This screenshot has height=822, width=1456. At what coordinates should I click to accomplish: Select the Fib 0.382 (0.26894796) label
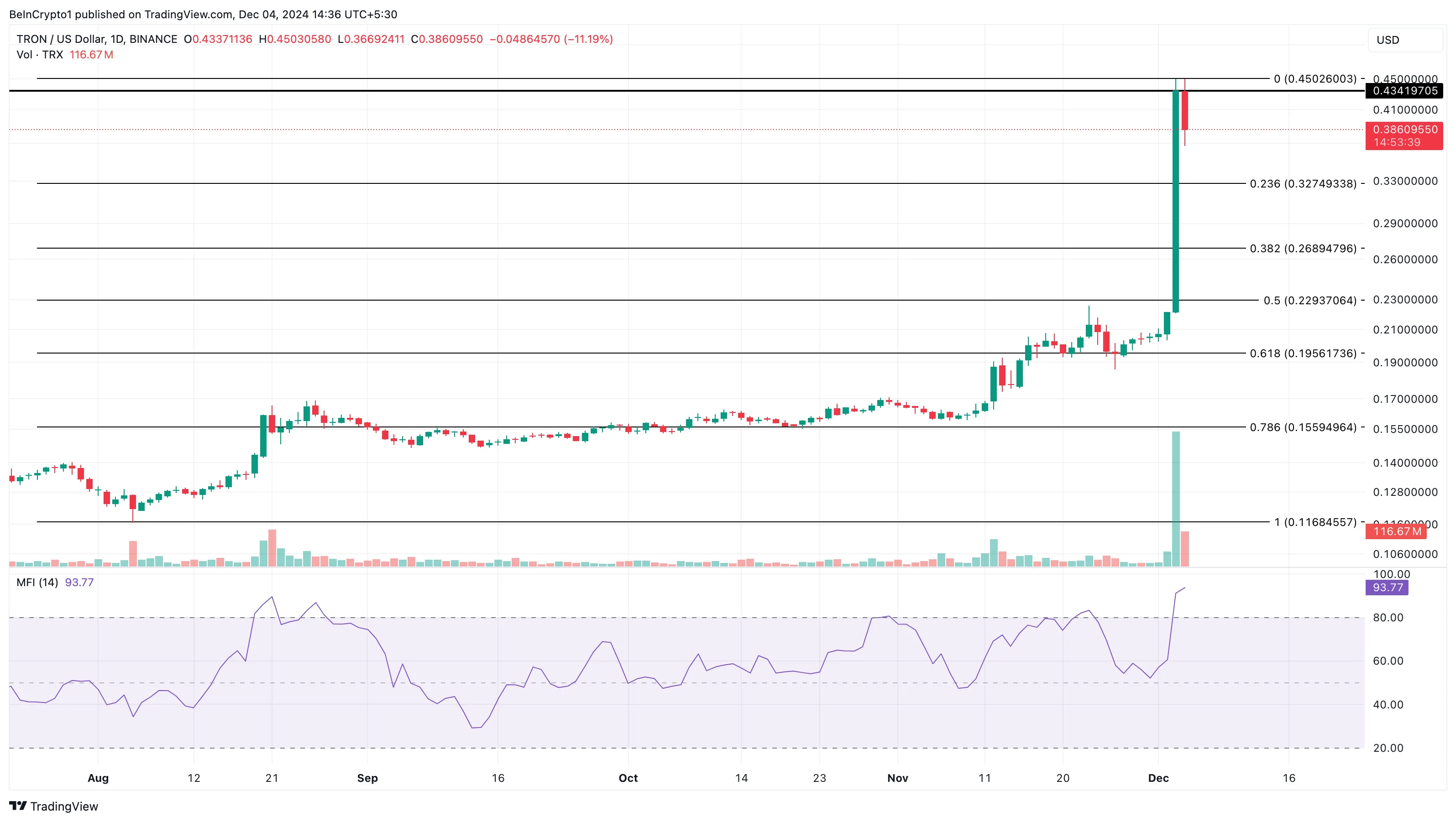pyautogui.click(x=1303, y=248)
